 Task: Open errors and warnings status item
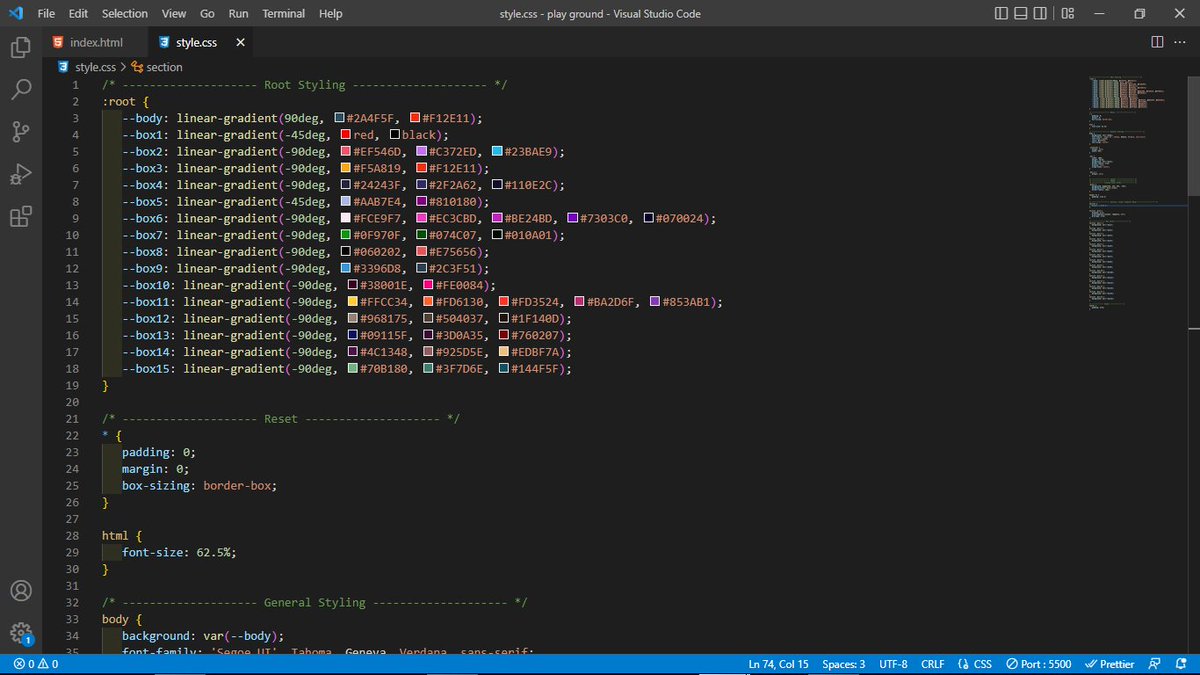(36, 663)
